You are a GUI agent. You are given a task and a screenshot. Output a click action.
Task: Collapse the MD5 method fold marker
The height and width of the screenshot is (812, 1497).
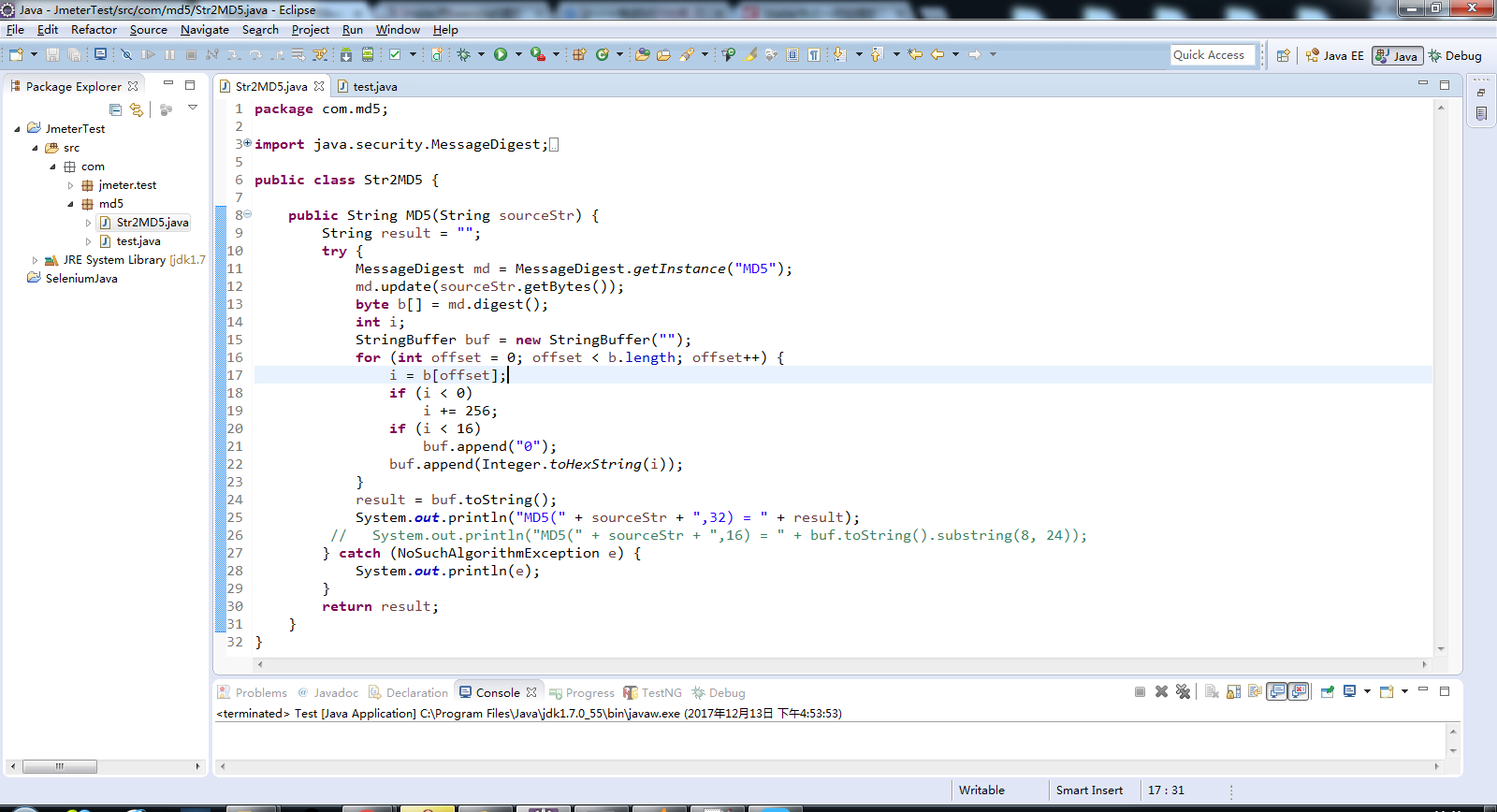[248, 214]
